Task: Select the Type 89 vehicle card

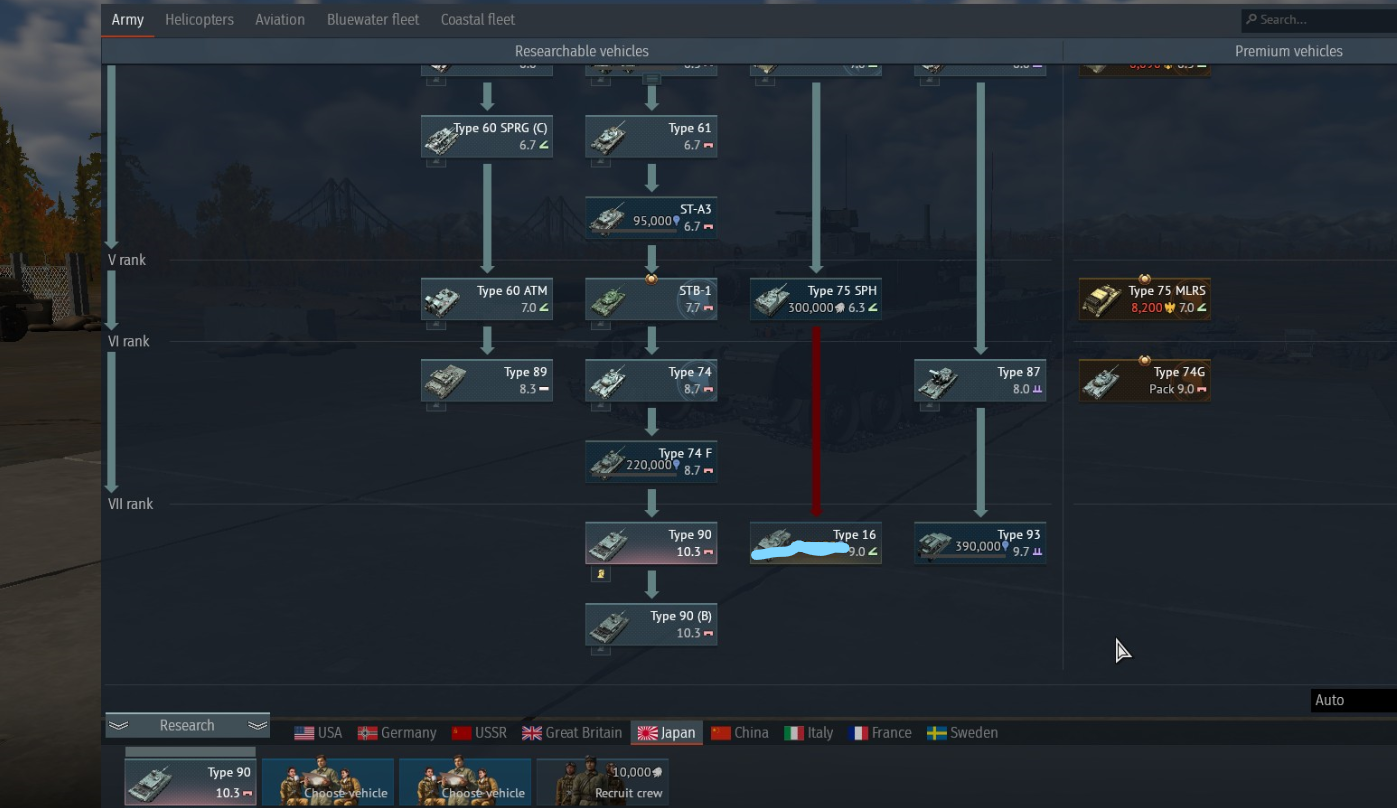Action: [487, 381]
